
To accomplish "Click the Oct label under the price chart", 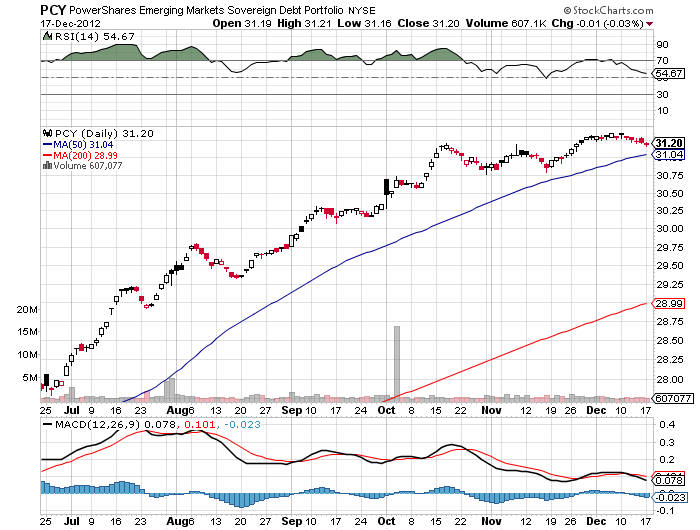I will [386, 410].
